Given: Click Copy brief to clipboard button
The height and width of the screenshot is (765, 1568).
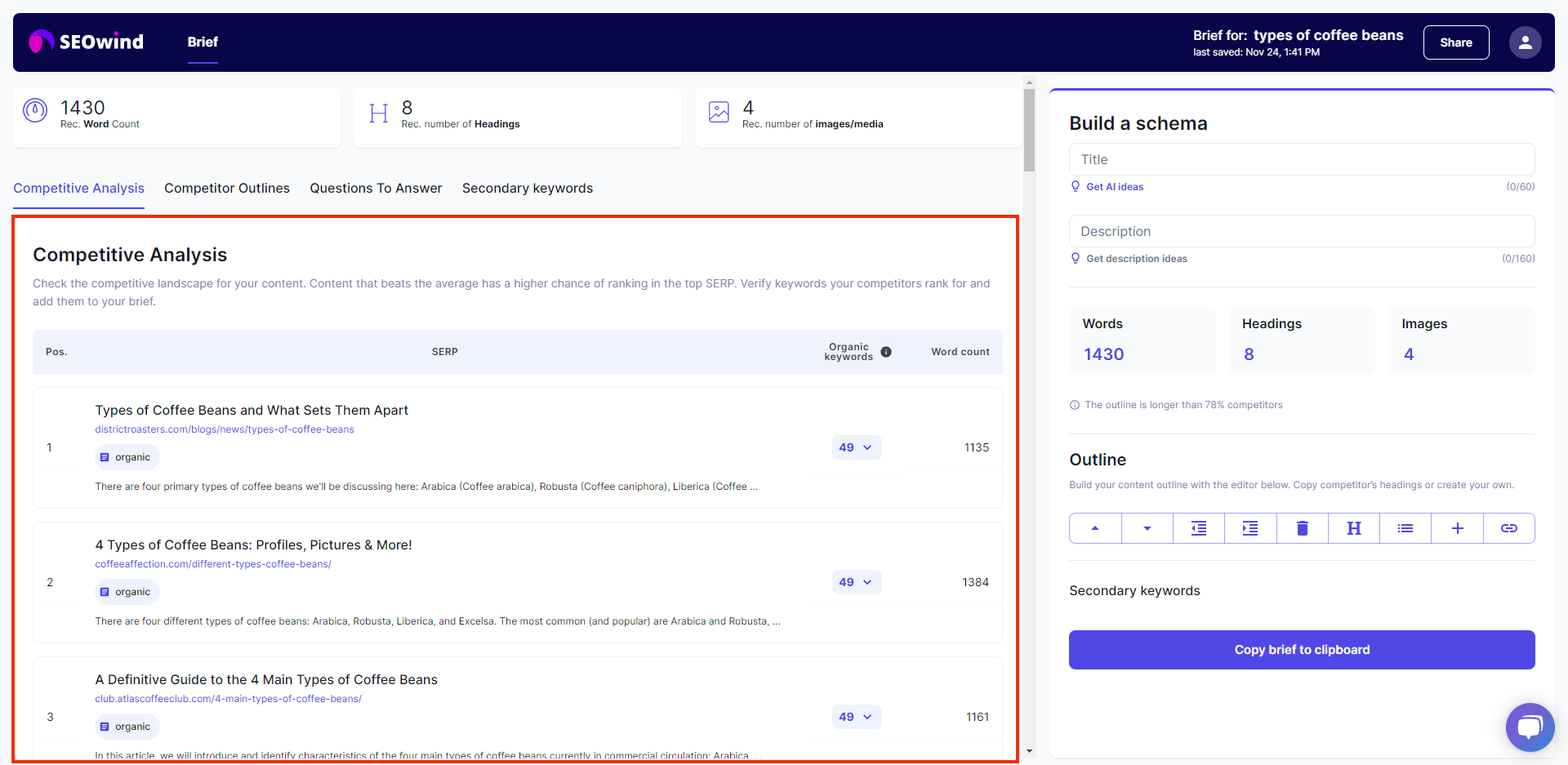Looking at the screenshot, I should click(x=1302, y=650).
